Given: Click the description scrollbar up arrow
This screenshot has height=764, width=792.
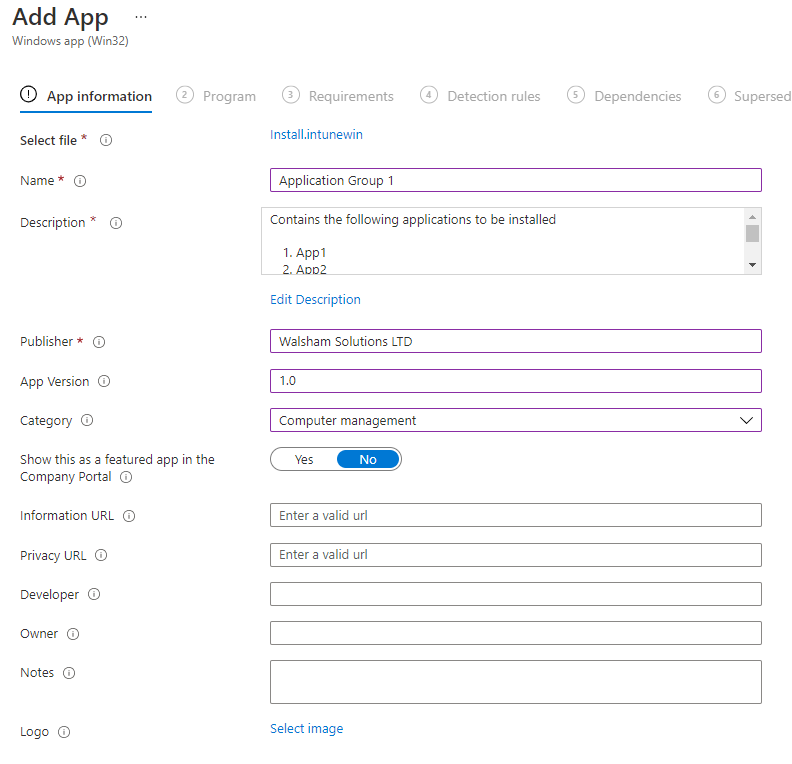Looking at the screenshot, I should [x=752, y=217].
